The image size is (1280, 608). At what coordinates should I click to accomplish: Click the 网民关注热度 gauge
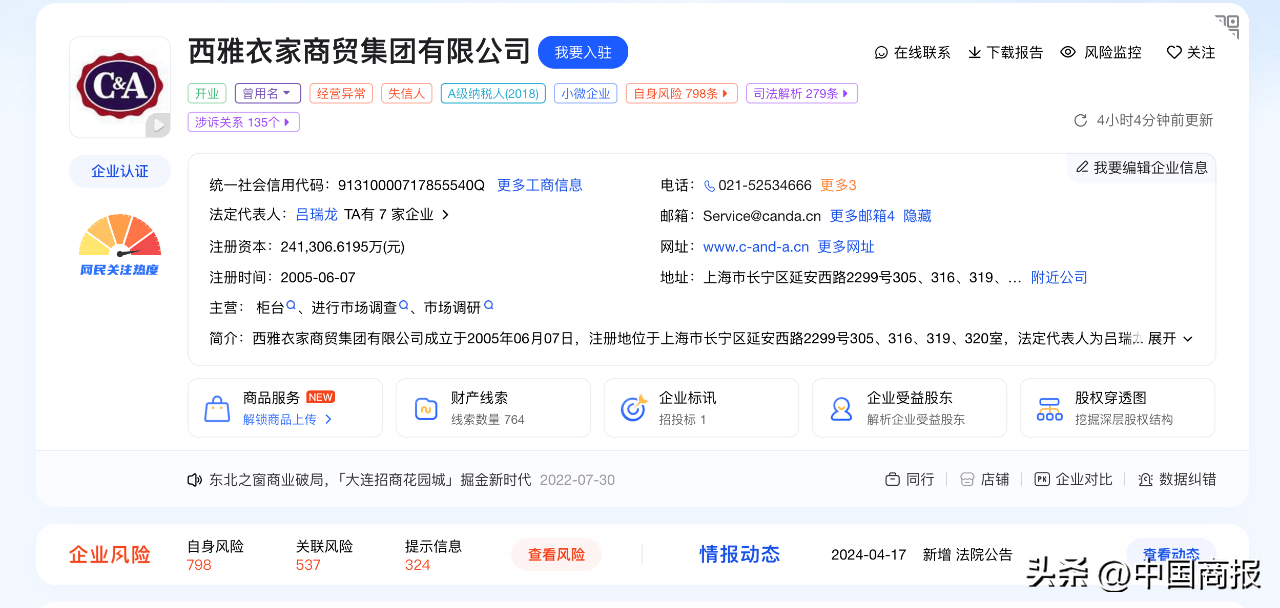120,245
